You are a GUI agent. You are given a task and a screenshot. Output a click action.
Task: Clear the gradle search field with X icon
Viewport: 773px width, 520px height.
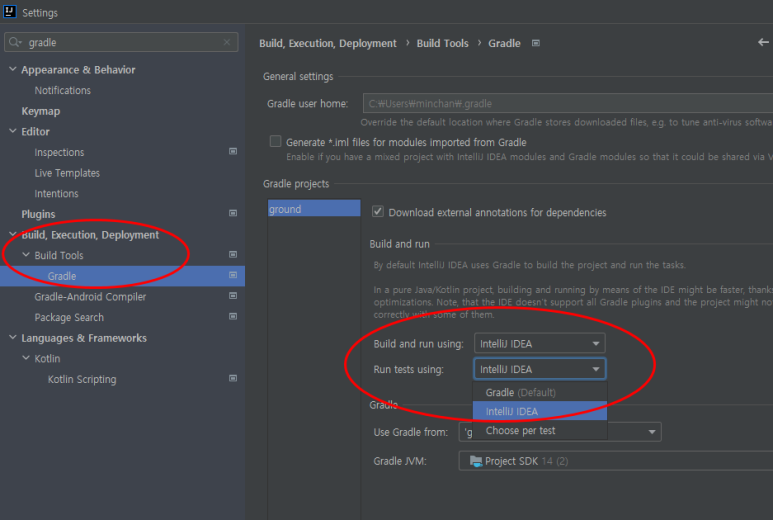pyautogui.click(x=227, y=42)
